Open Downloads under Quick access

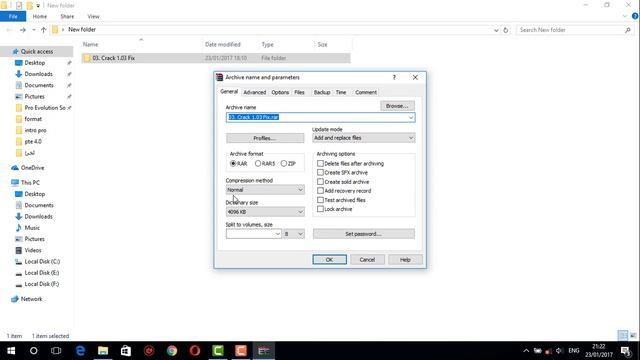tap(38, 74)
